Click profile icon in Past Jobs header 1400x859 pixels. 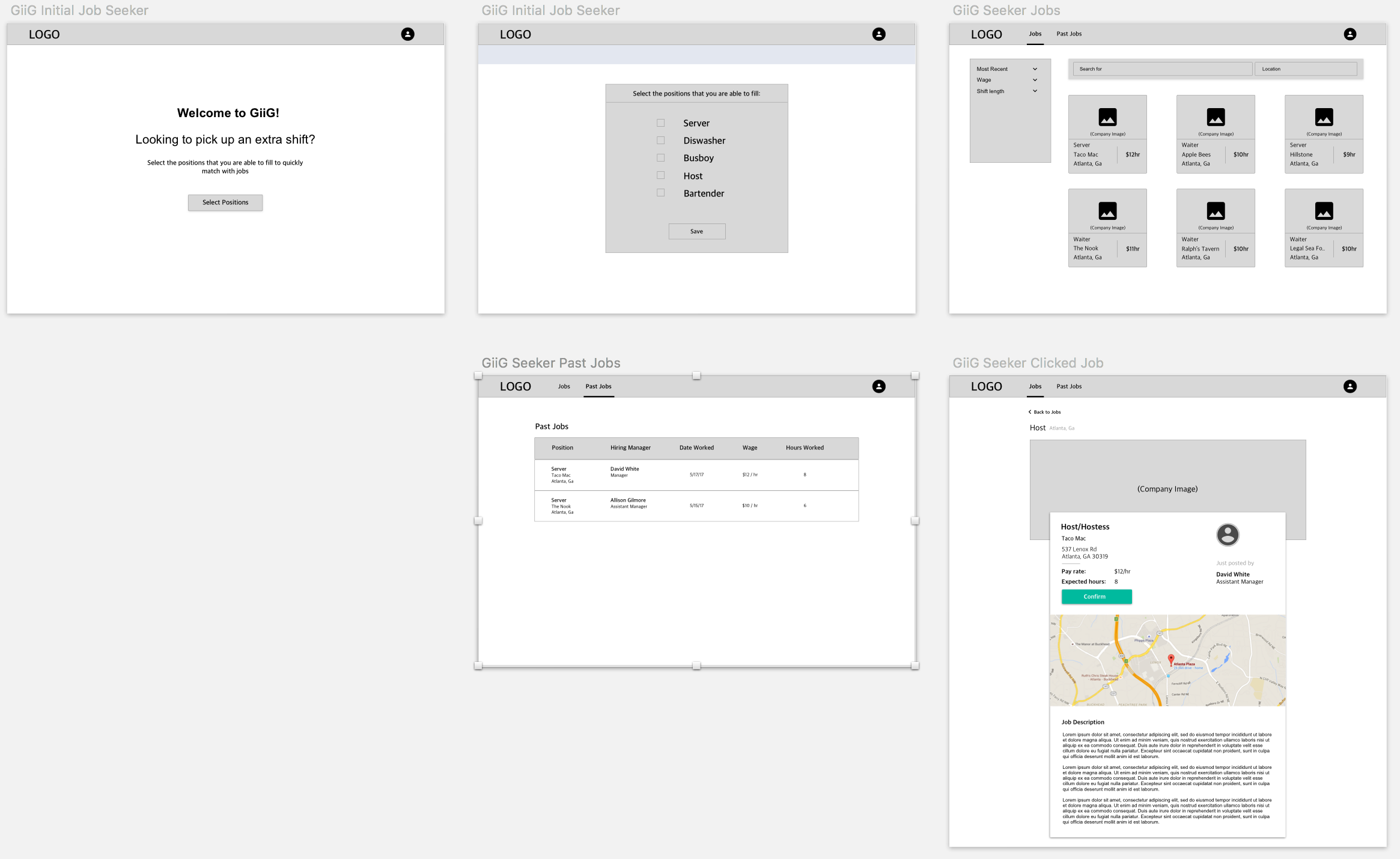(x=878, y=386)
